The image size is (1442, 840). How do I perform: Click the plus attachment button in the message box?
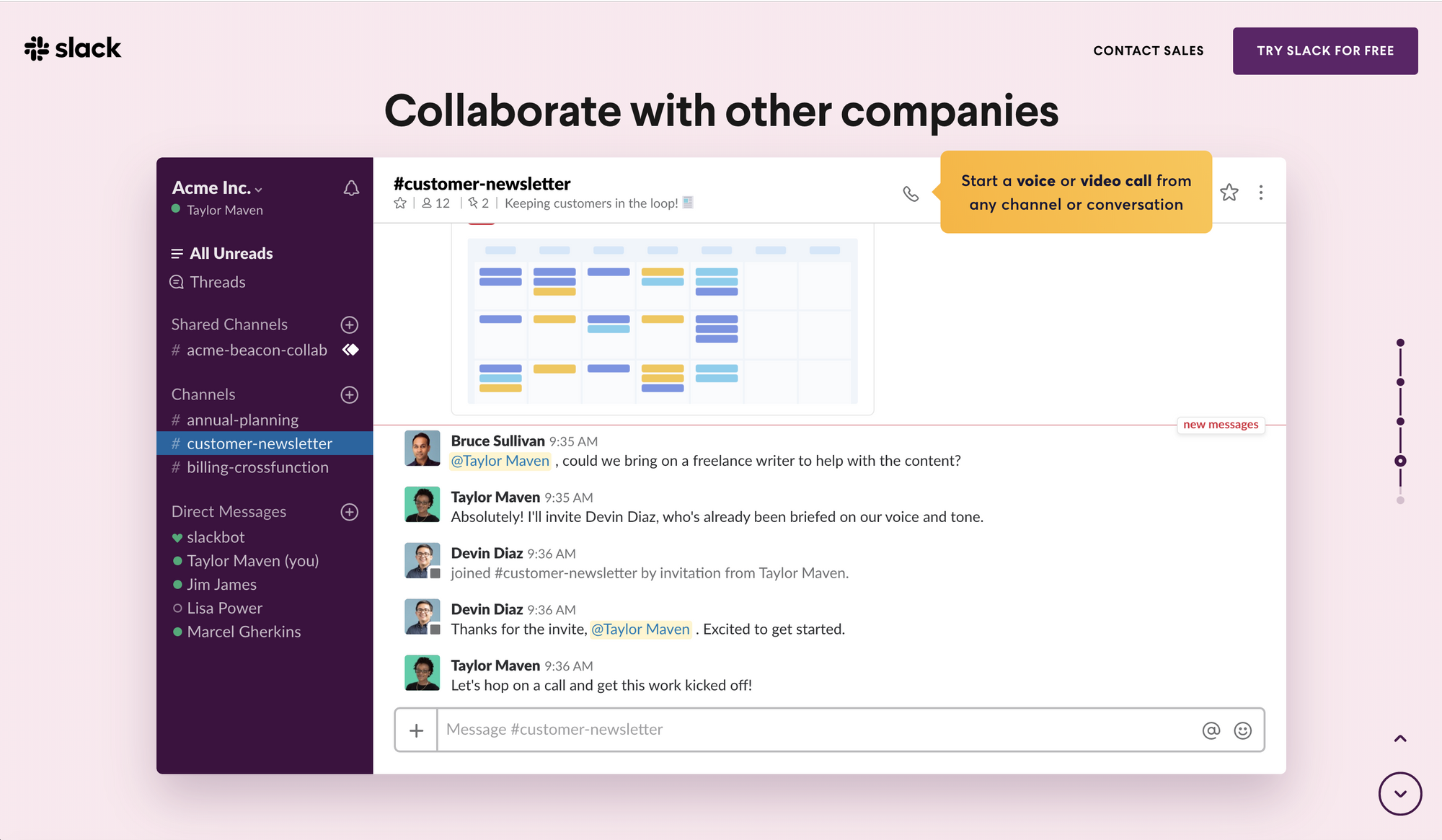pyautogui.click(x=416, y=730)
